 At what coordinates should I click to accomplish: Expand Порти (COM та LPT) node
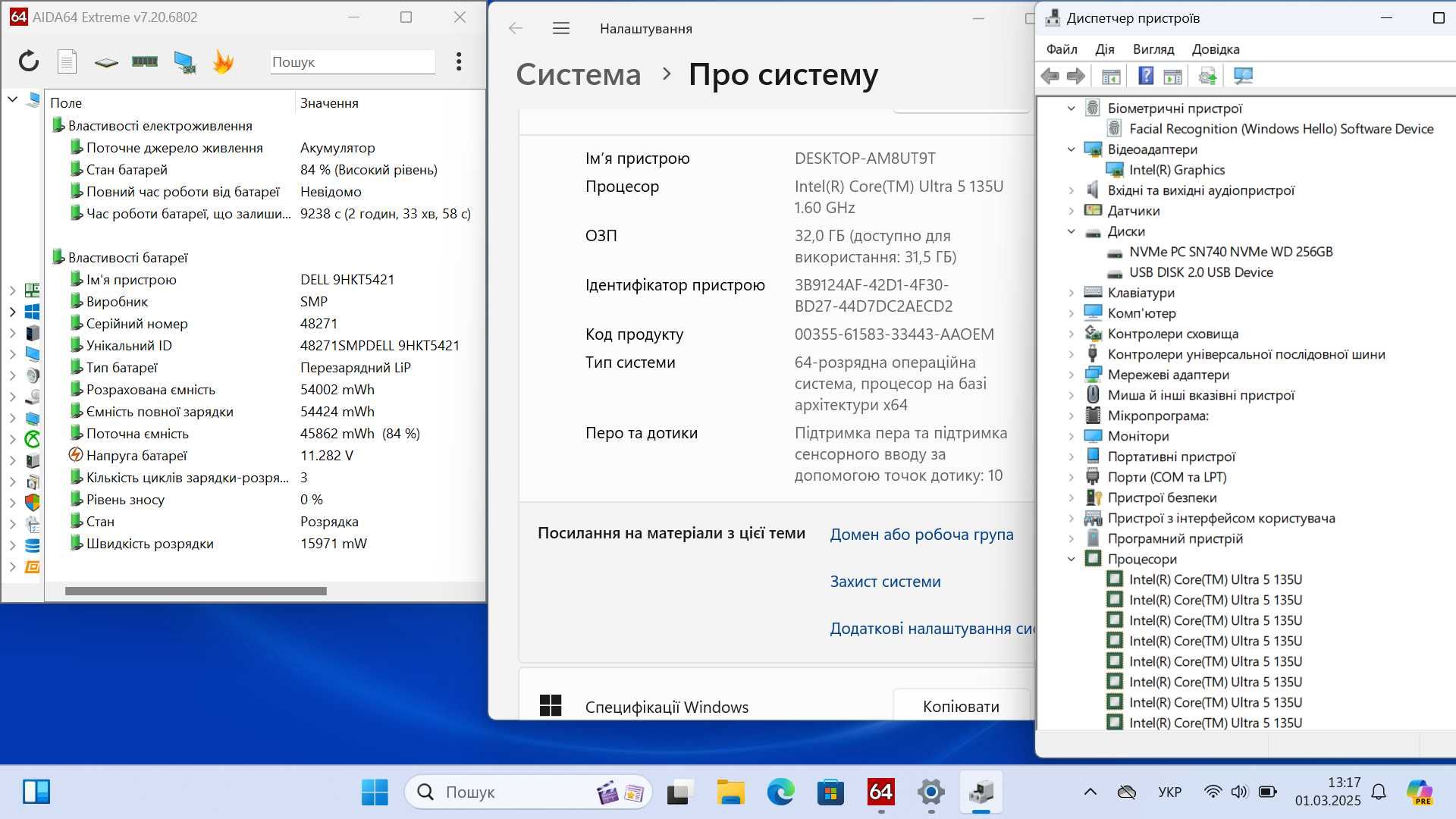click(1072, 477)
